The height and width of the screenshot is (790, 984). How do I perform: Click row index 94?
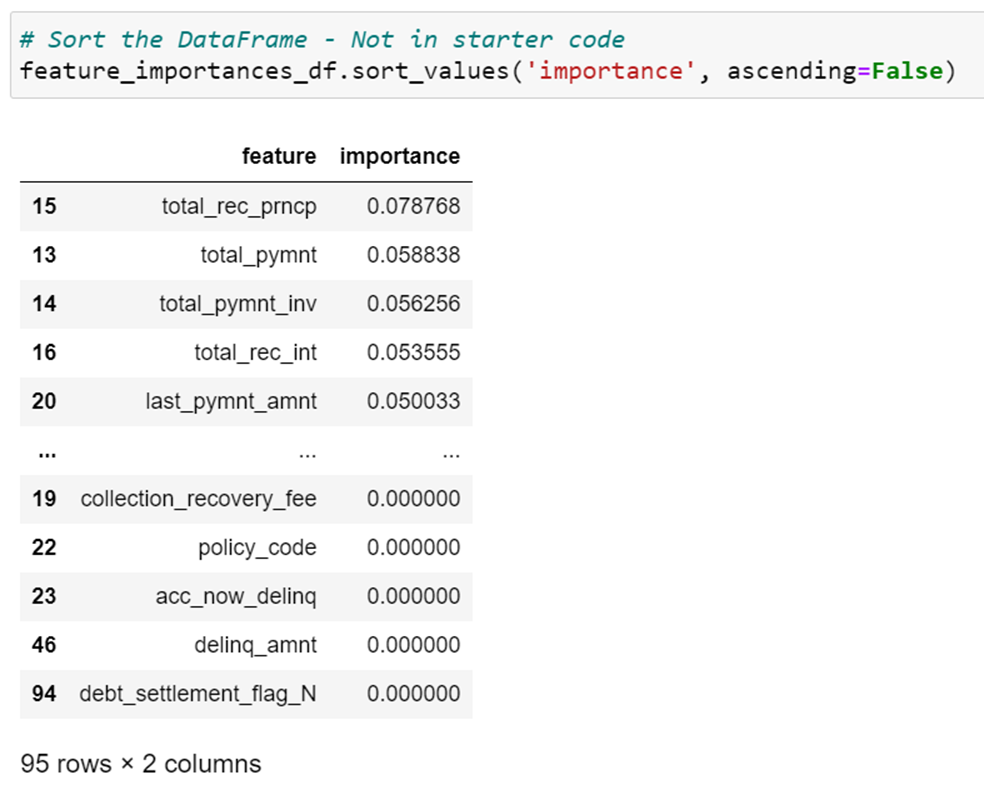[x=44, y=693]
